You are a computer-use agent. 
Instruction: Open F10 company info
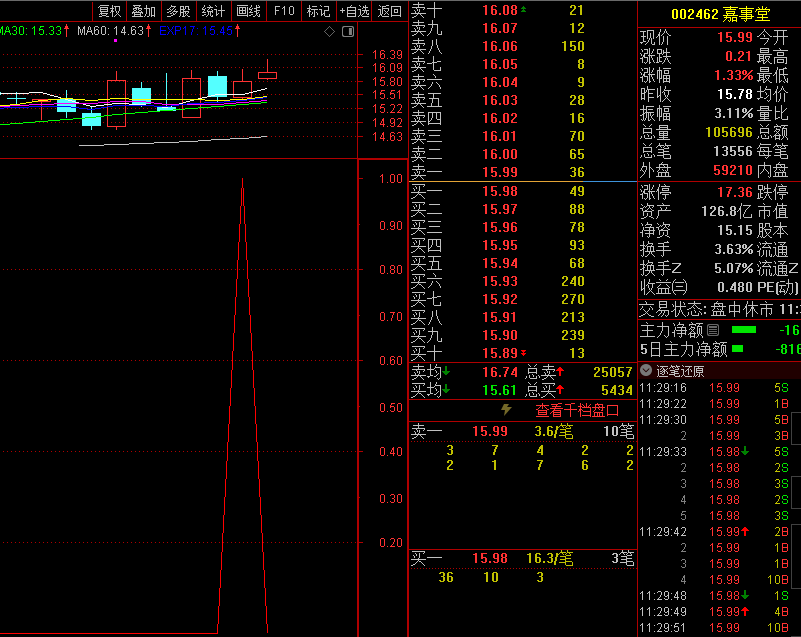tap(284, 11)
